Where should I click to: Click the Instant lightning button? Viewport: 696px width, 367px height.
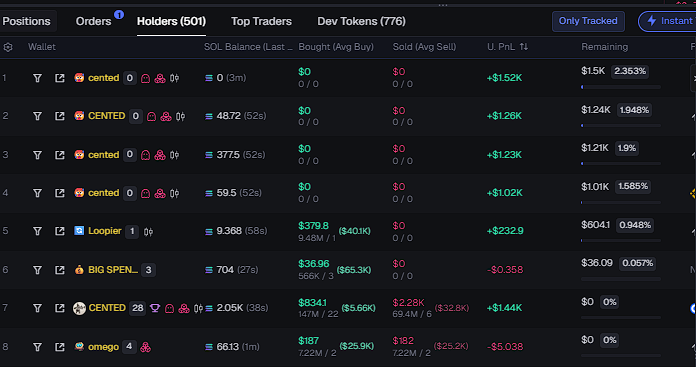point(668,21)
